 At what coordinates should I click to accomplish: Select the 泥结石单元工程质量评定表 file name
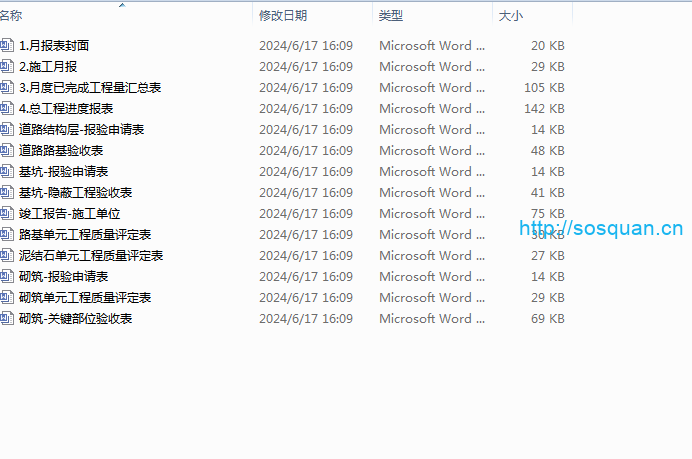(x=90, y=255)
